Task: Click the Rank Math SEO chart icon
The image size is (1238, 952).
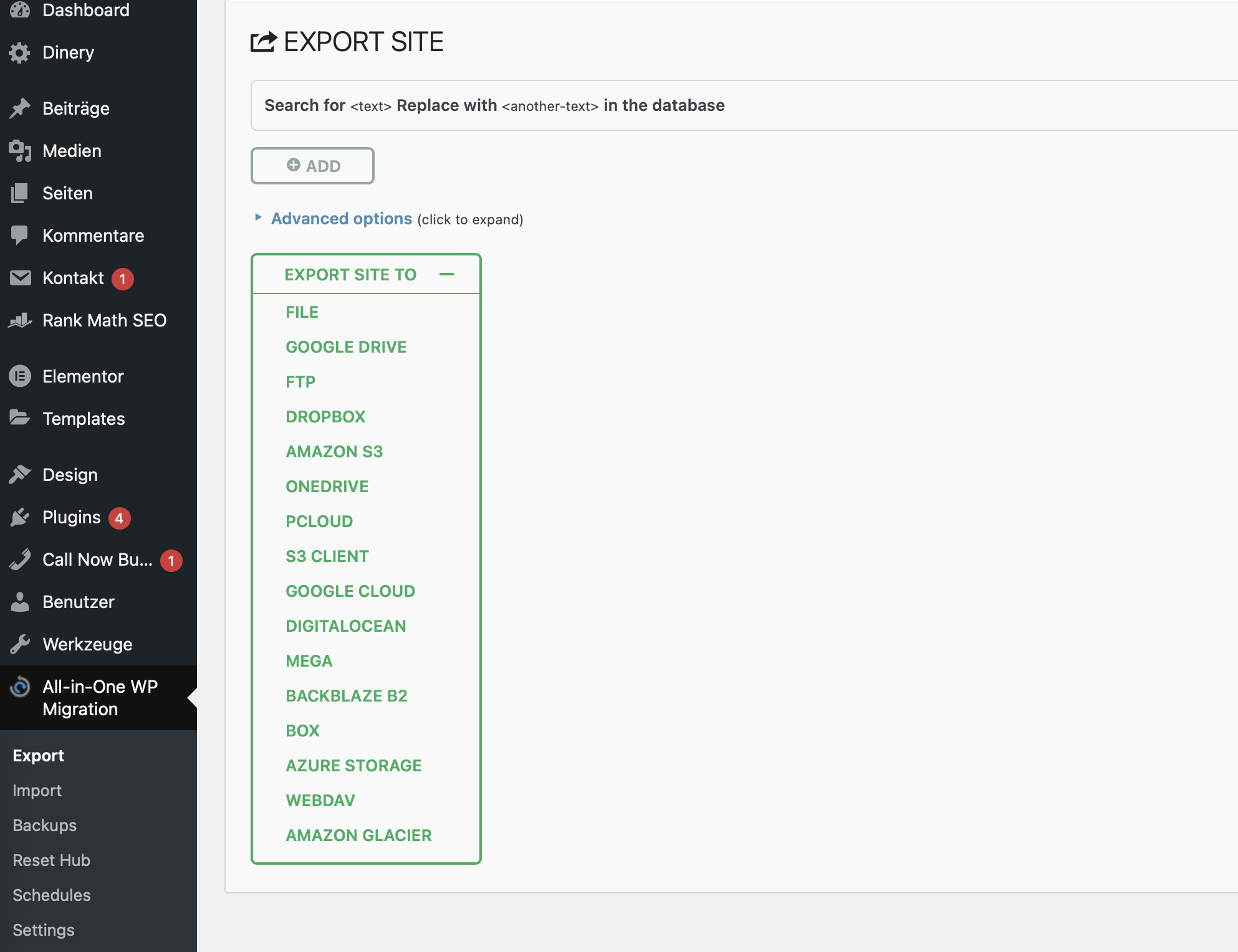Action: [x=20, y=320]
